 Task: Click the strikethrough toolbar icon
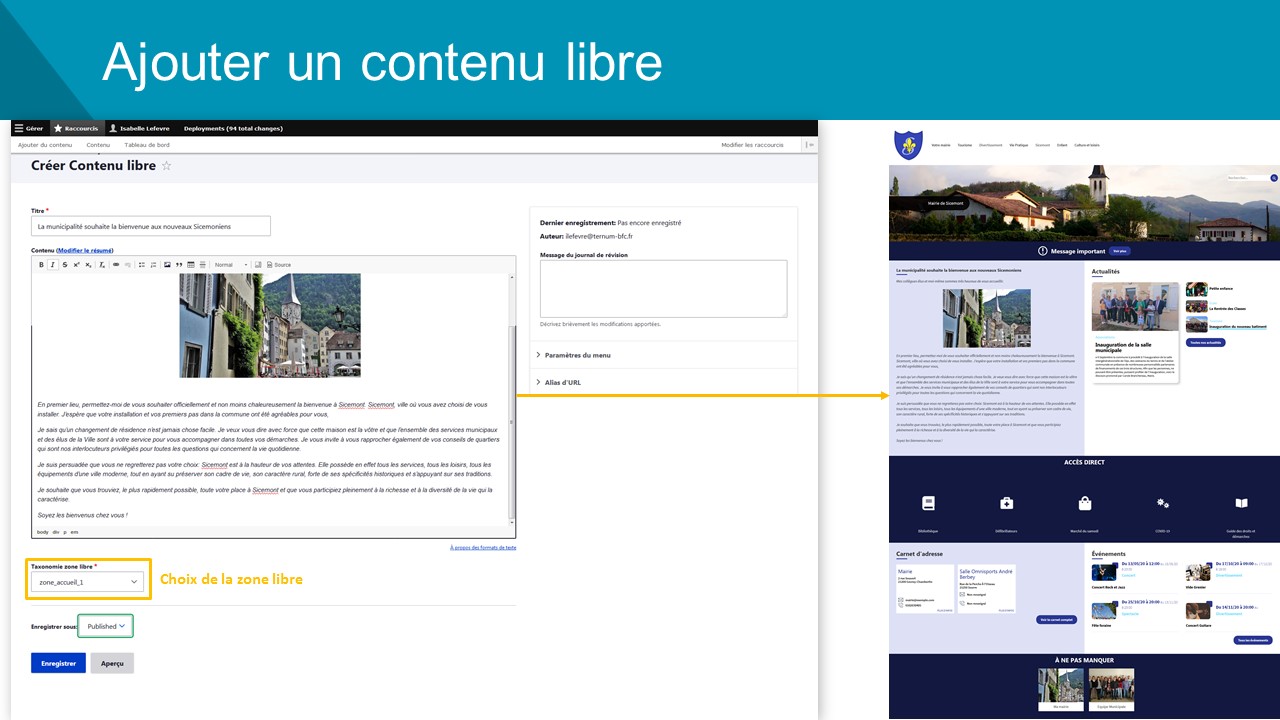point(65,265)
